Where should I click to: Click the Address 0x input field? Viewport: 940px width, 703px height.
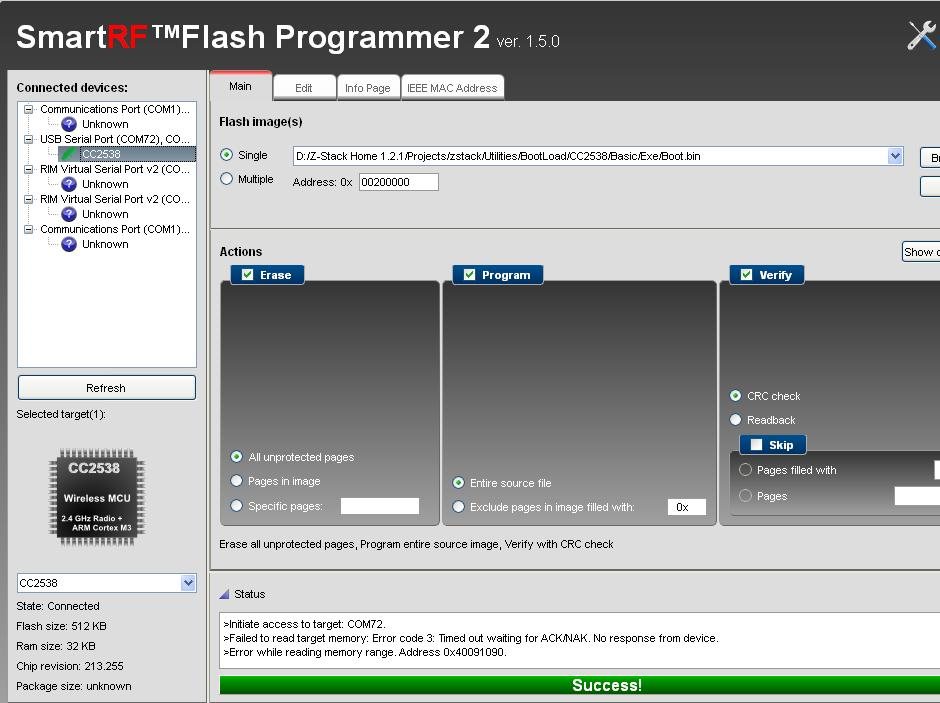point(399,182)
